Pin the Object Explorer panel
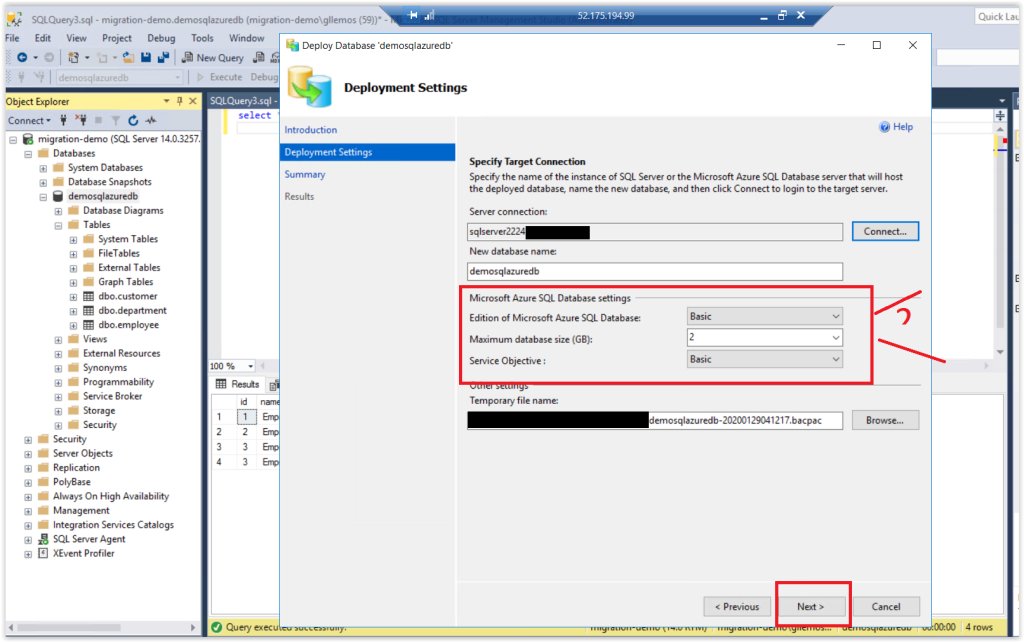The image size is (1024, 642). [180, 101]
